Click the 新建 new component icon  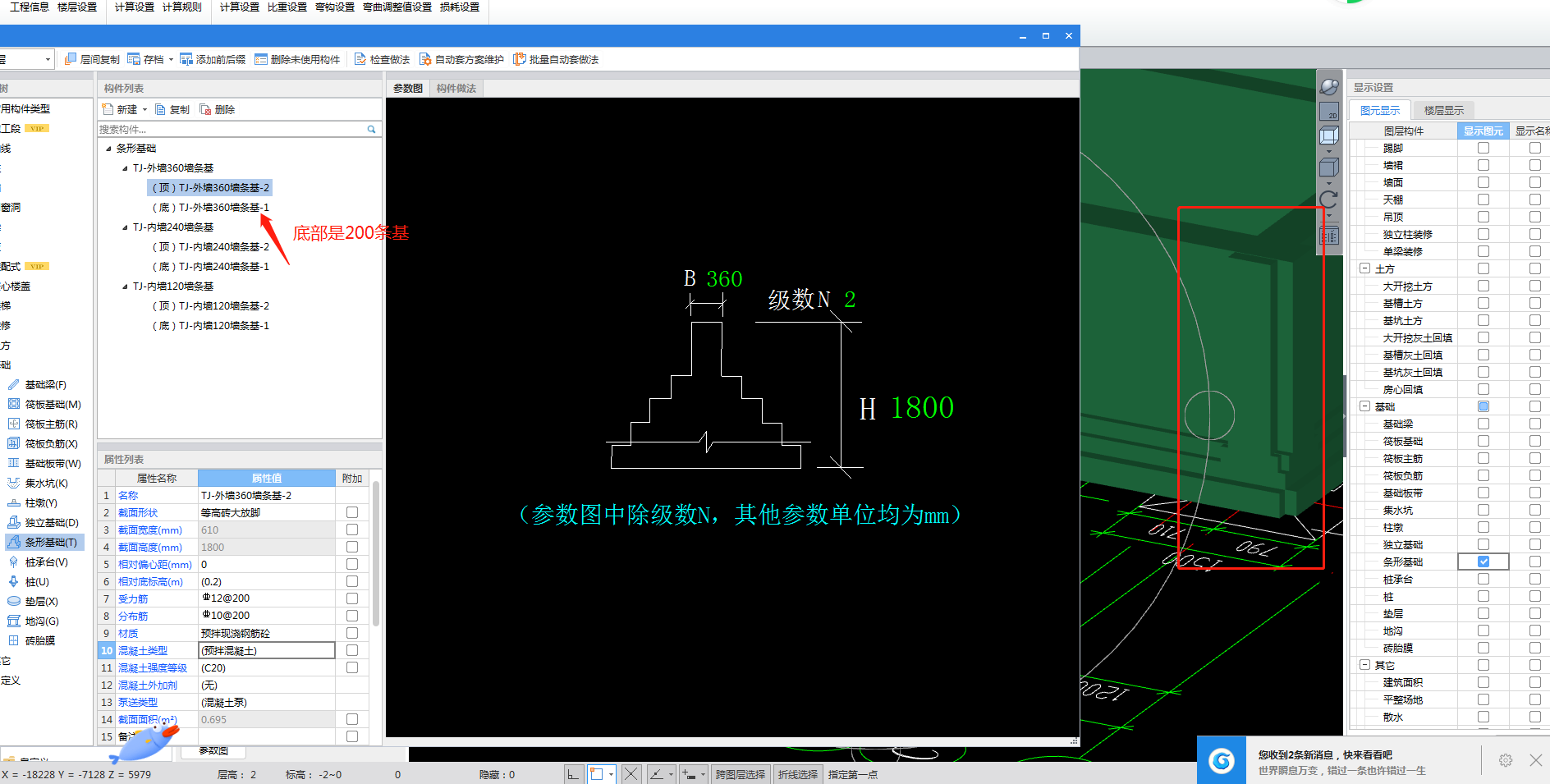(x=108, y=109)
